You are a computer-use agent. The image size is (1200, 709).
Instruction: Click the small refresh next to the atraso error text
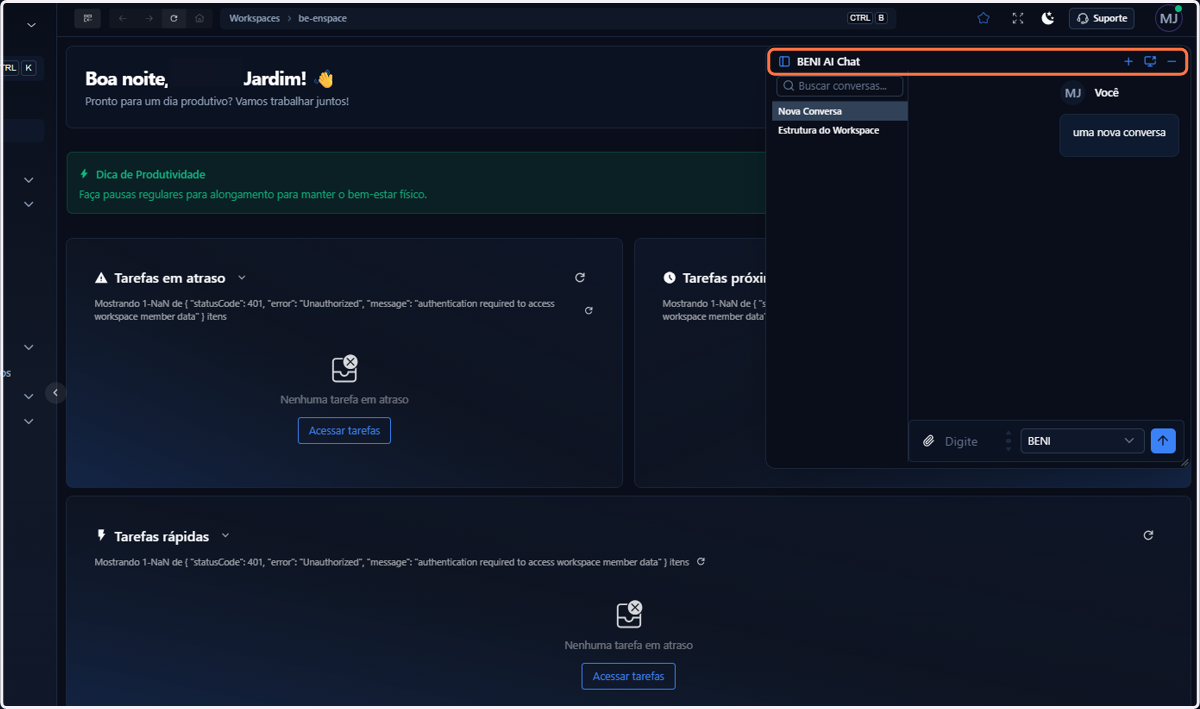(589, 311)
